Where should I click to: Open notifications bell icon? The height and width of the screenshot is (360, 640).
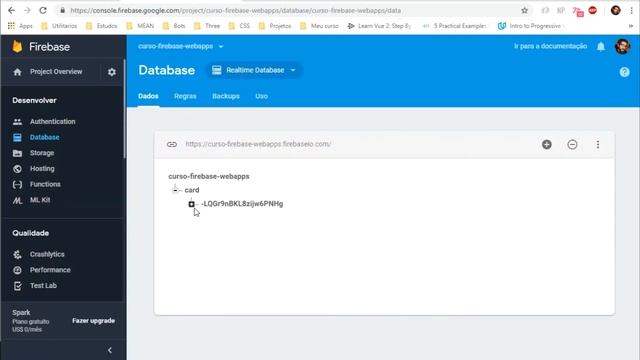point(601,47)
